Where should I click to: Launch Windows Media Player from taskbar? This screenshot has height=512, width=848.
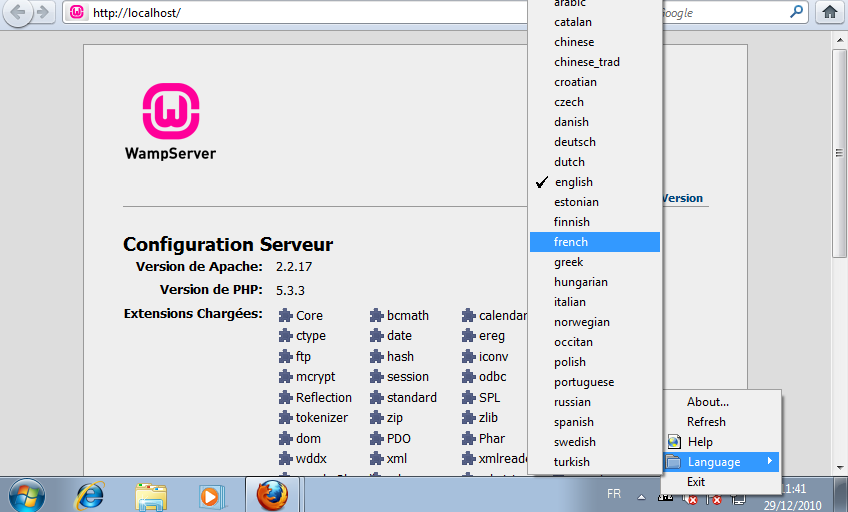[209, 494]
